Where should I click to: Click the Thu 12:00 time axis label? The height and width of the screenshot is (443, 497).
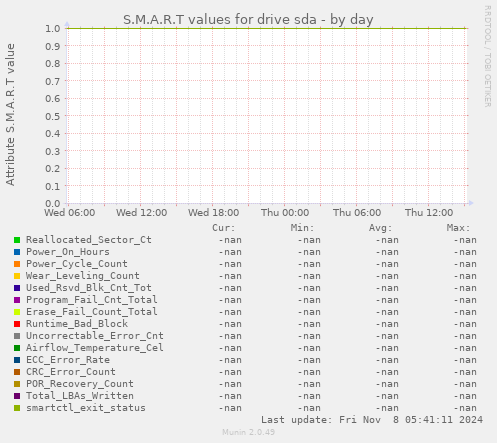click(429, 213)
